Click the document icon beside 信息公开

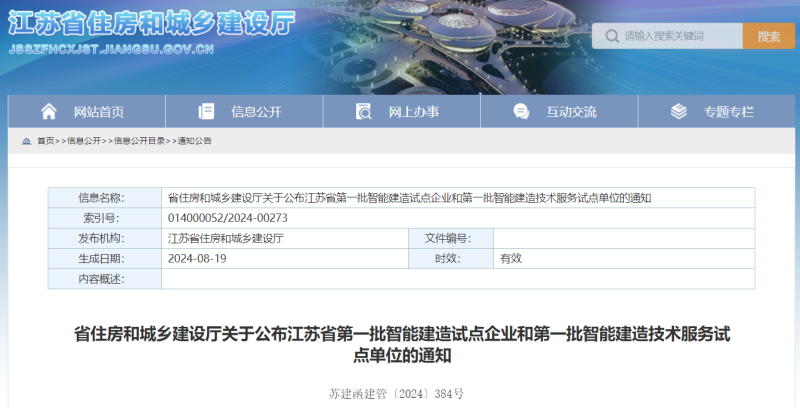coord(206,111)
